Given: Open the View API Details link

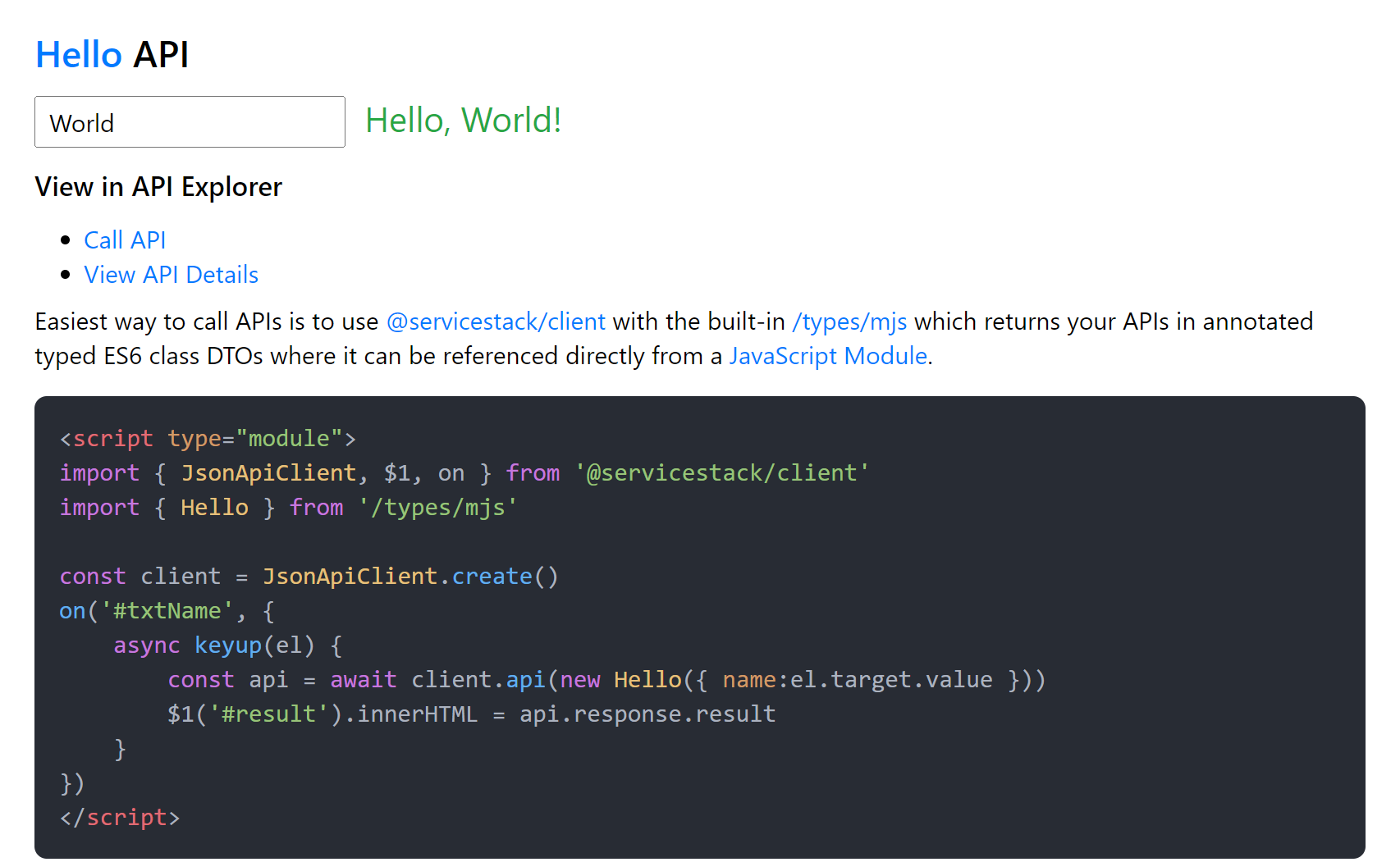Looking at the screenshot, I should [x=171, y=275].
